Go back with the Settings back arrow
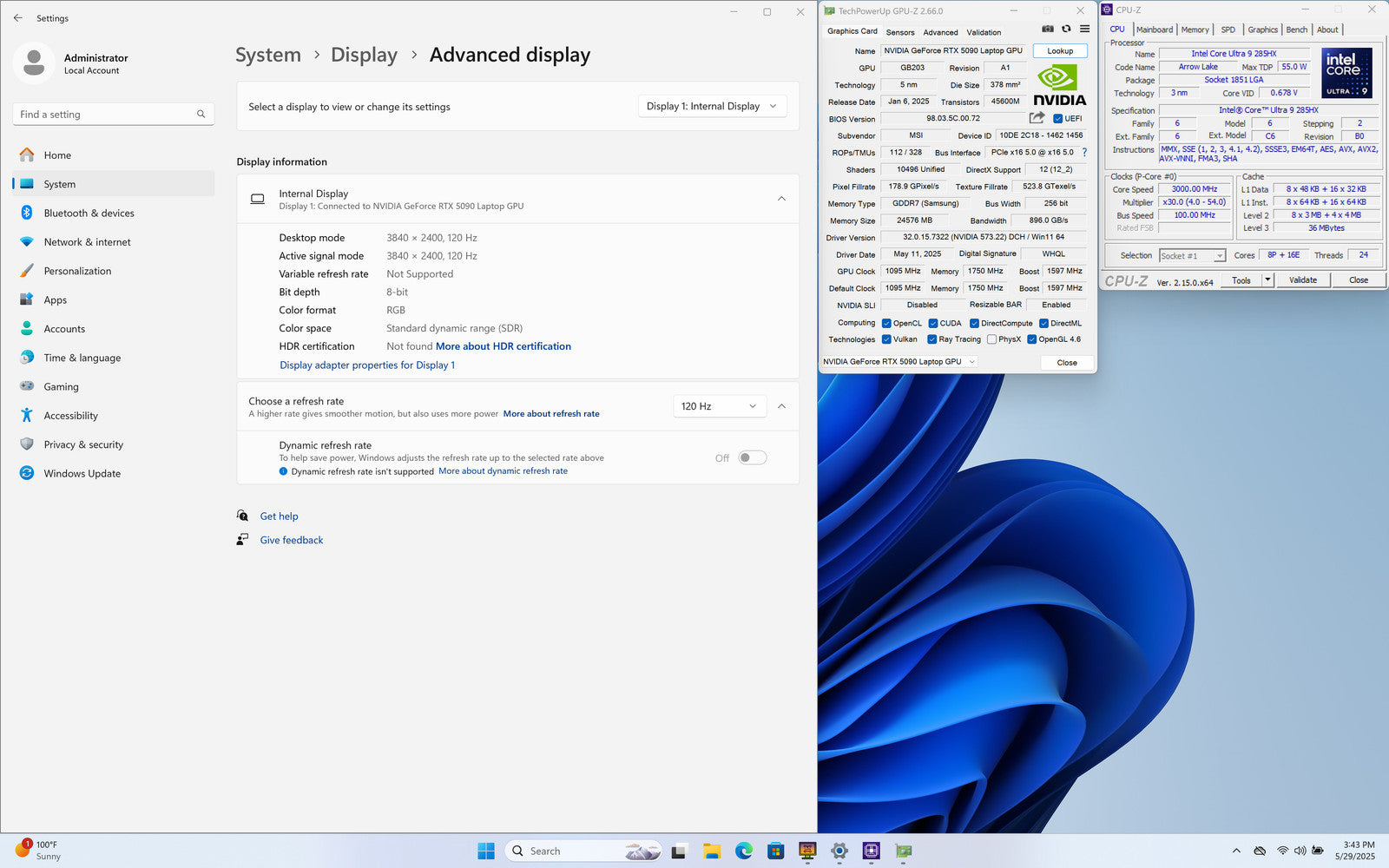The width and height of the screenshot is (1389, 868). [18, 18]
